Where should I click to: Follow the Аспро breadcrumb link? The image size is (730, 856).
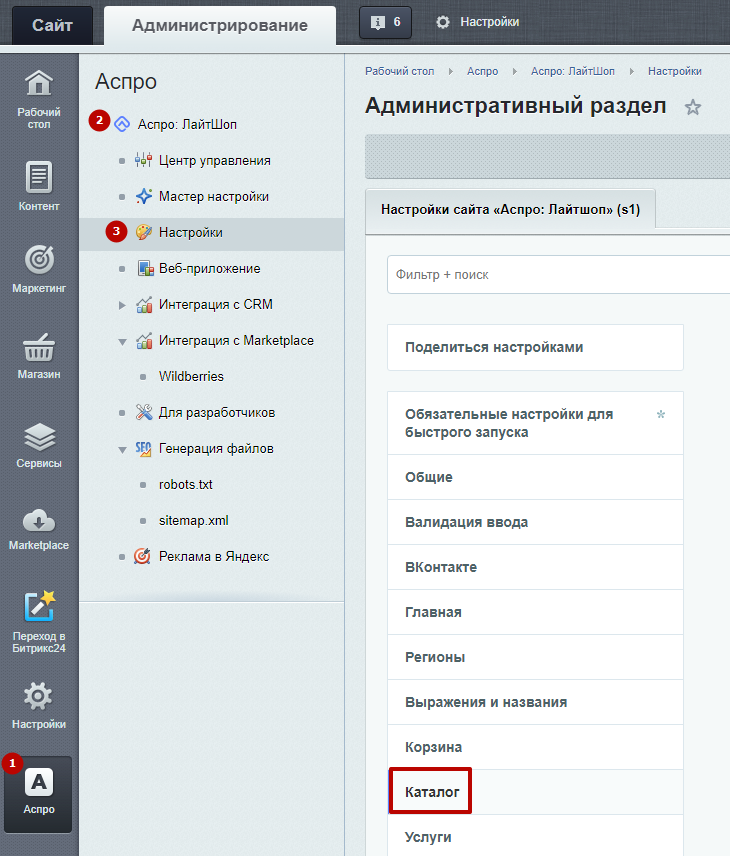[483, 71]
